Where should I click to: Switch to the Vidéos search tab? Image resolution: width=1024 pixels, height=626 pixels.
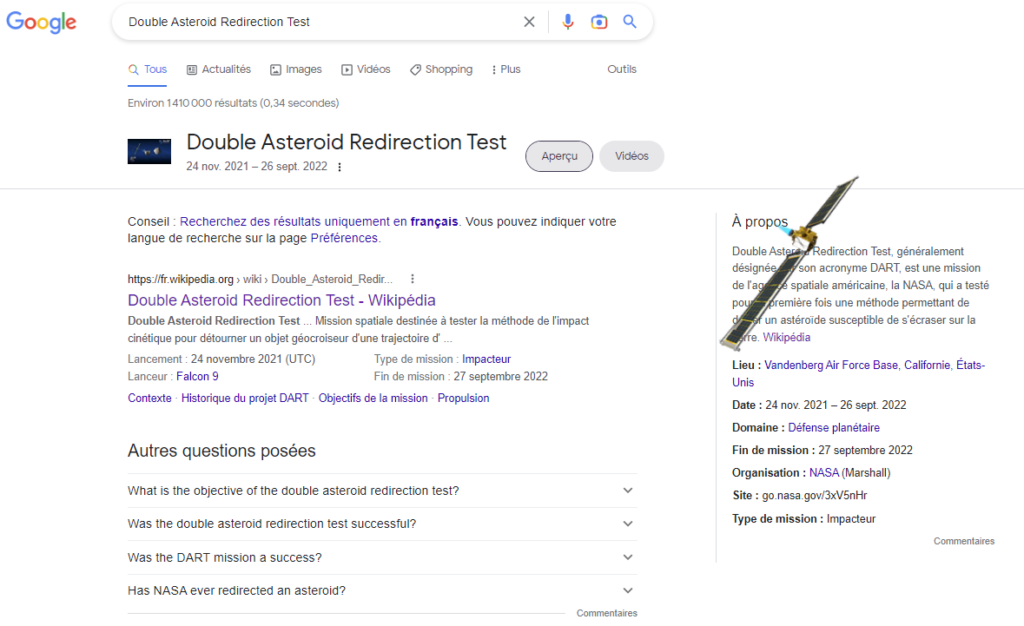[x=366, y=69]
